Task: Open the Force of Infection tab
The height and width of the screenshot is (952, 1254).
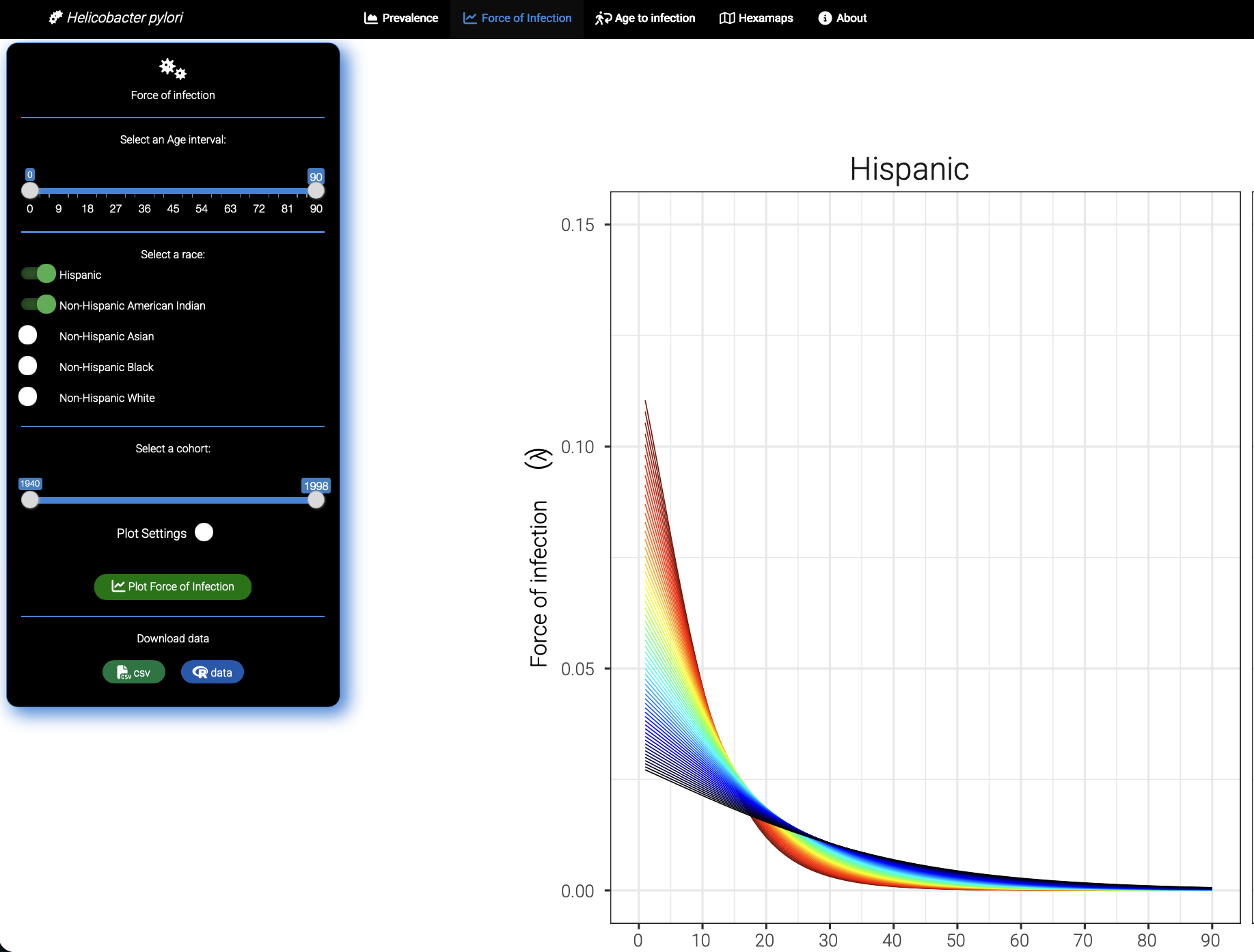Action: pyautogui.click(x=517, y=18)
